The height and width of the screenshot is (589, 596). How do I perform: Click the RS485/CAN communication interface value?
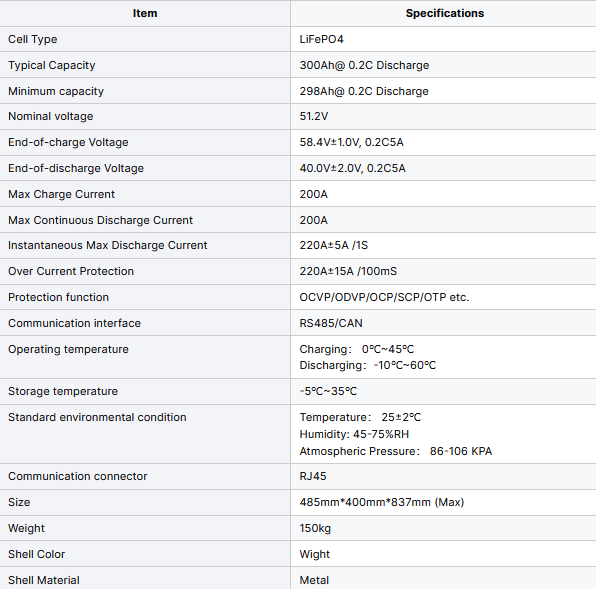coord(331,323)
